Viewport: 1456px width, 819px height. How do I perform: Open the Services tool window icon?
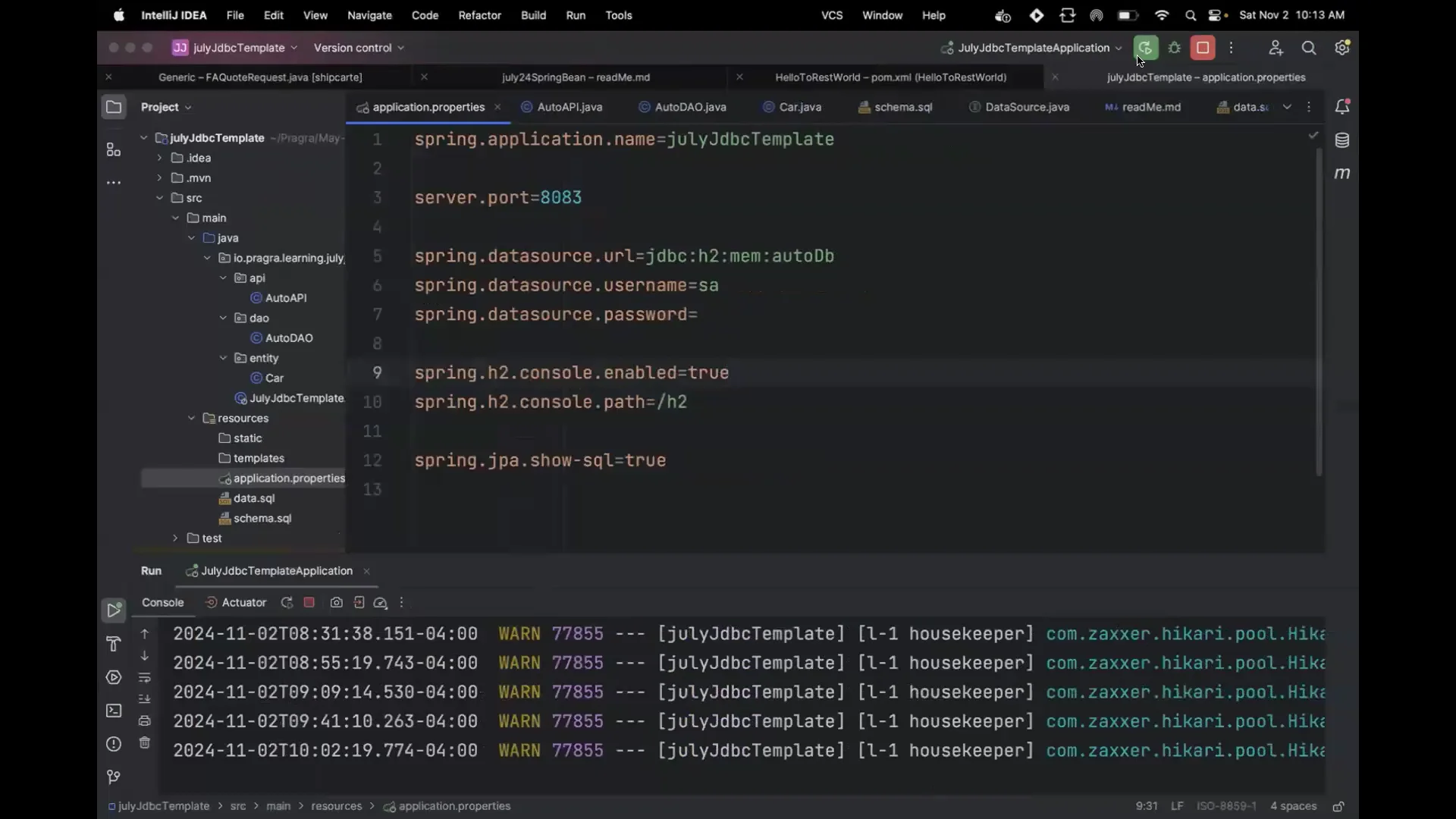(x=114, y=677)
